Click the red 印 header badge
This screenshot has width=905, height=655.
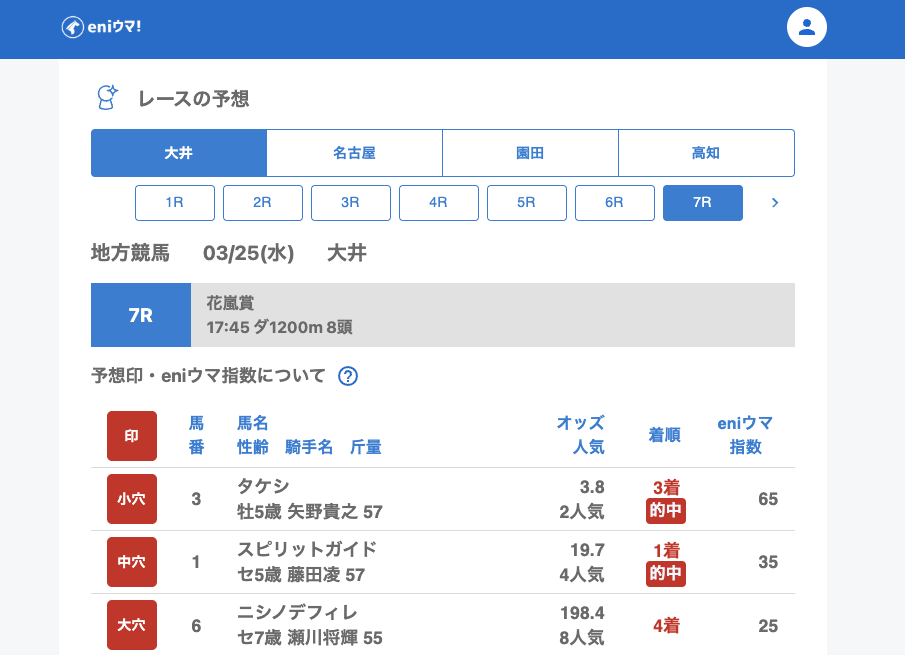point(132,436)
